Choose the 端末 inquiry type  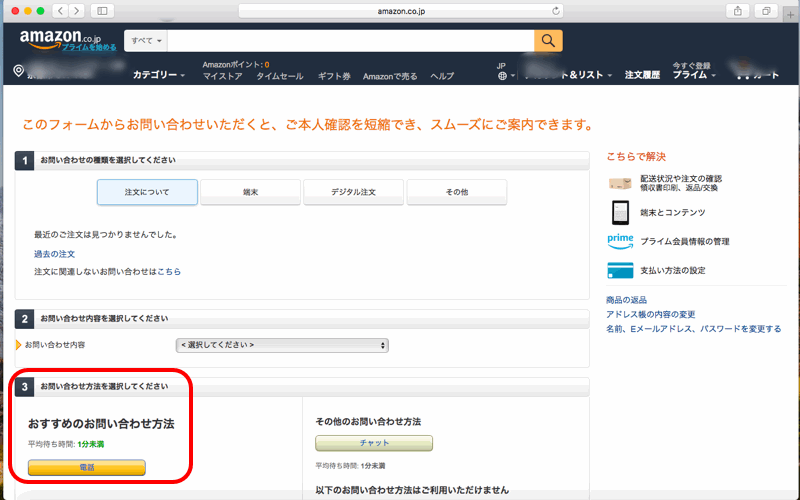tap(250, 192)
